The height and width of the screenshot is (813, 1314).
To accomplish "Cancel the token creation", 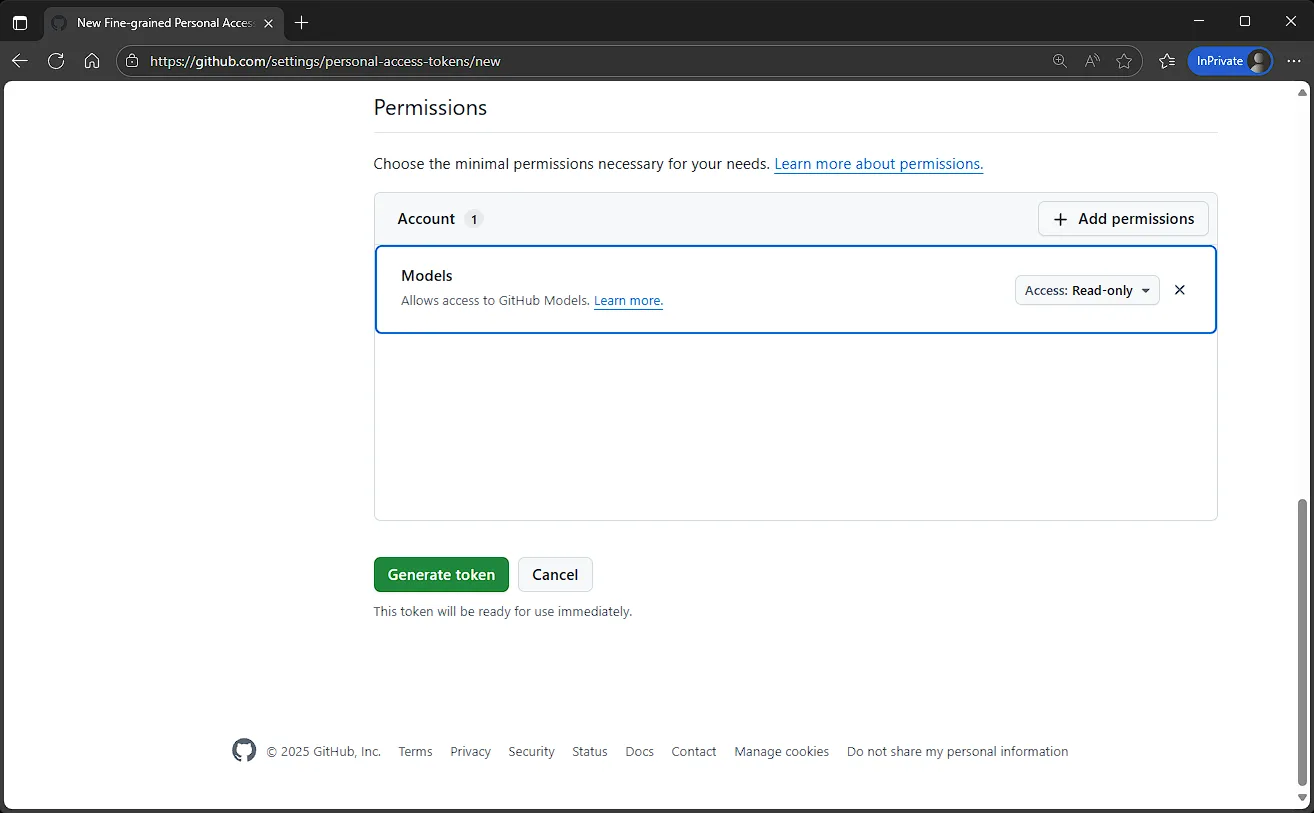I will point(555,575).
